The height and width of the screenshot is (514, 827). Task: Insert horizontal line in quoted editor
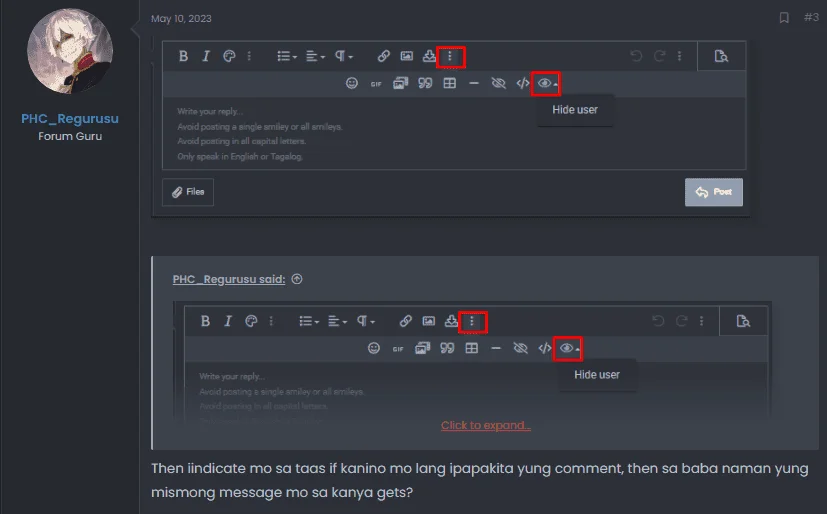pos(496,348)
